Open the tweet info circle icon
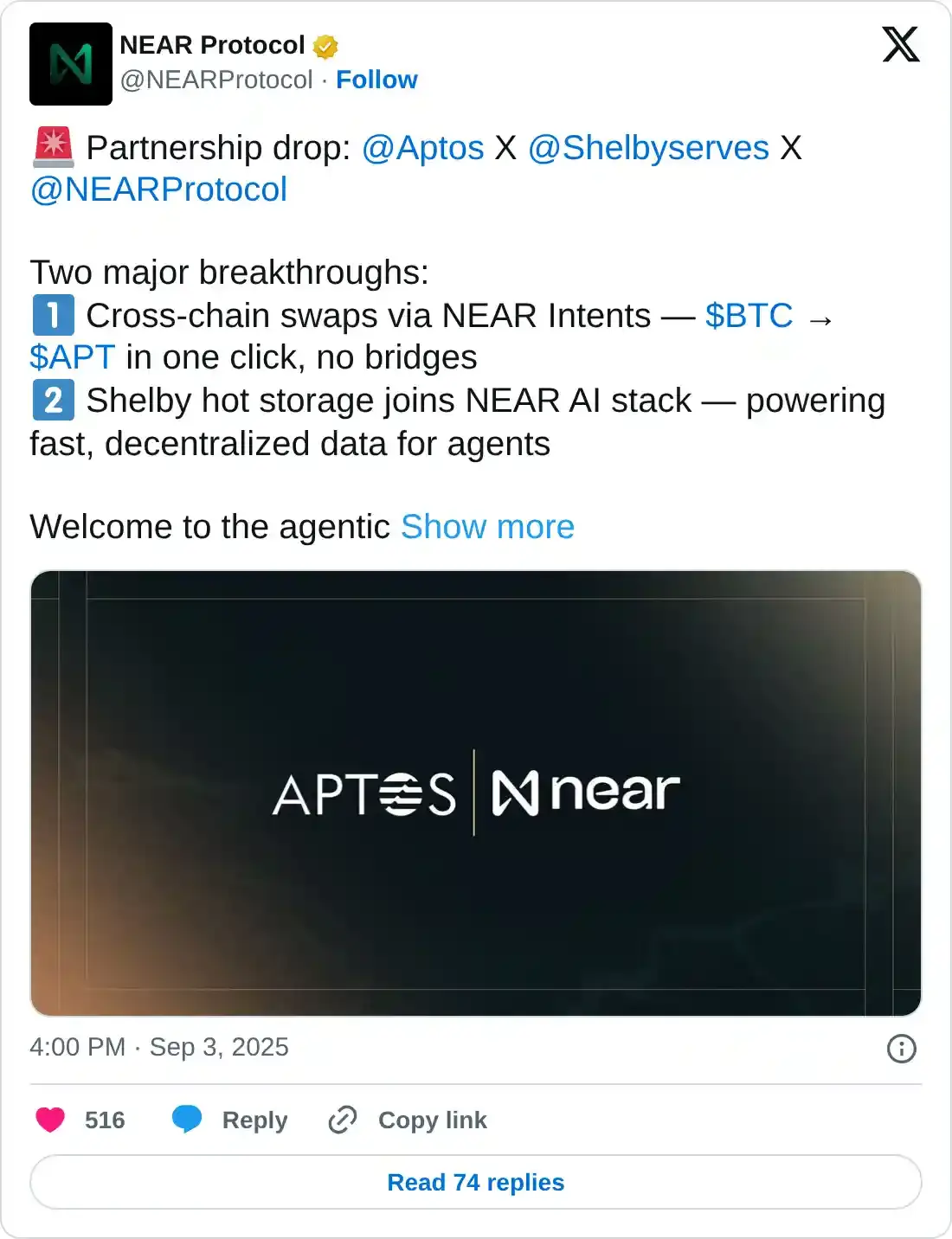 click(901, 1049)
